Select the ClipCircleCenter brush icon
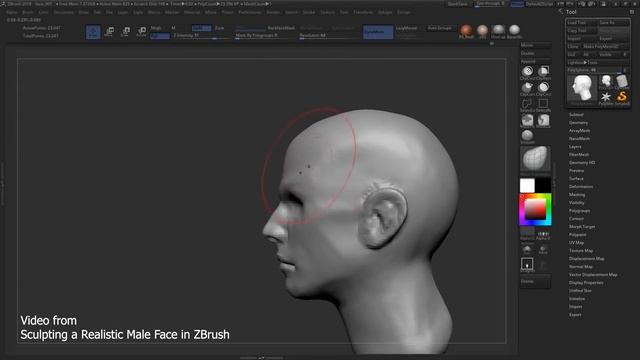This screenshot has height=360, width=640. click(543, 88)
